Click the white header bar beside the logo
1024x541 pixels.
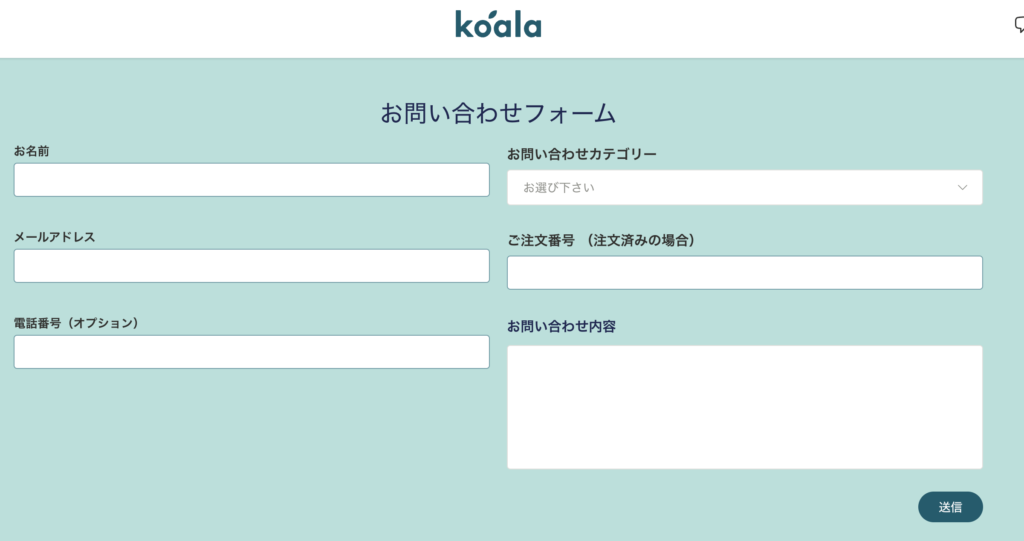point(250,28)
